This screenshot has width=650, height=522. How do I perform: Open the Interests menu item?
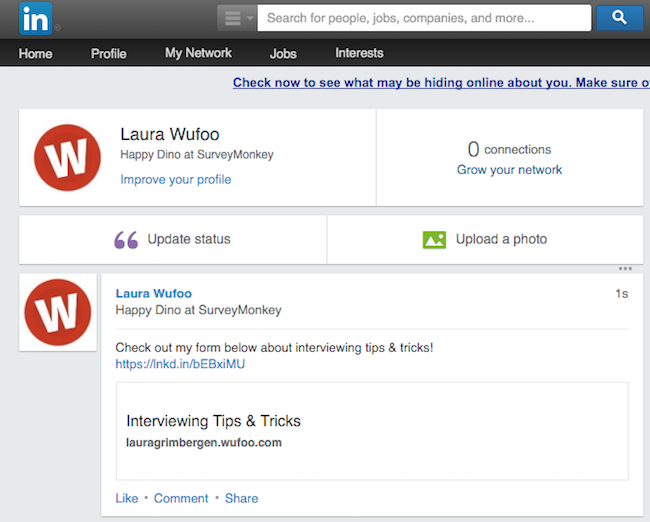click(x=359, y=53)
